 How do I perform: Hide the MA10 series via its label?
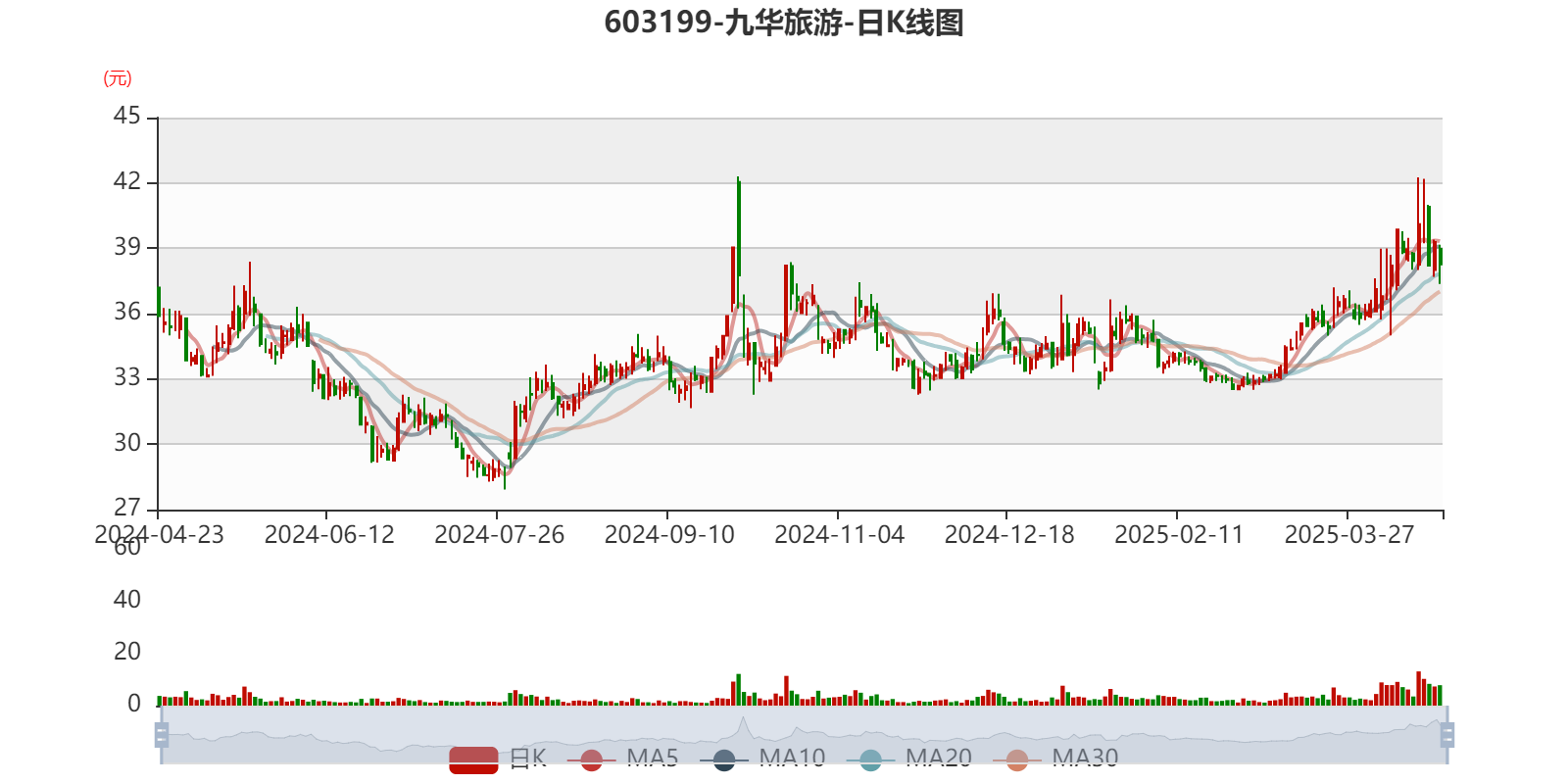point(792,758)
